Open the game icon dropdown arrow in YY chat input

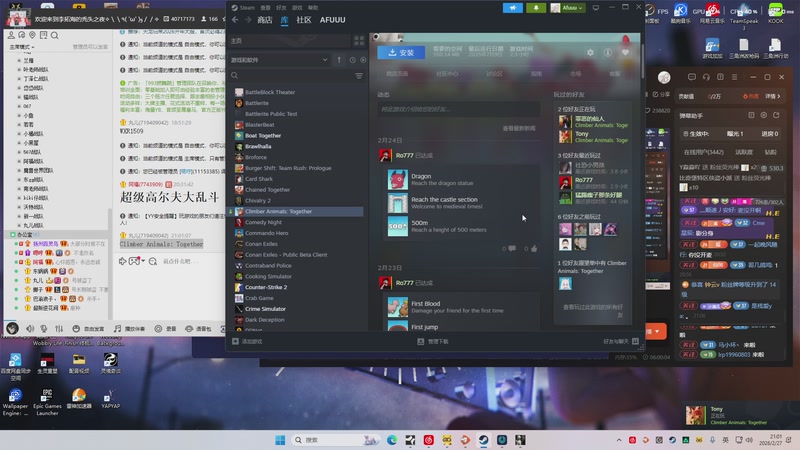143,261
